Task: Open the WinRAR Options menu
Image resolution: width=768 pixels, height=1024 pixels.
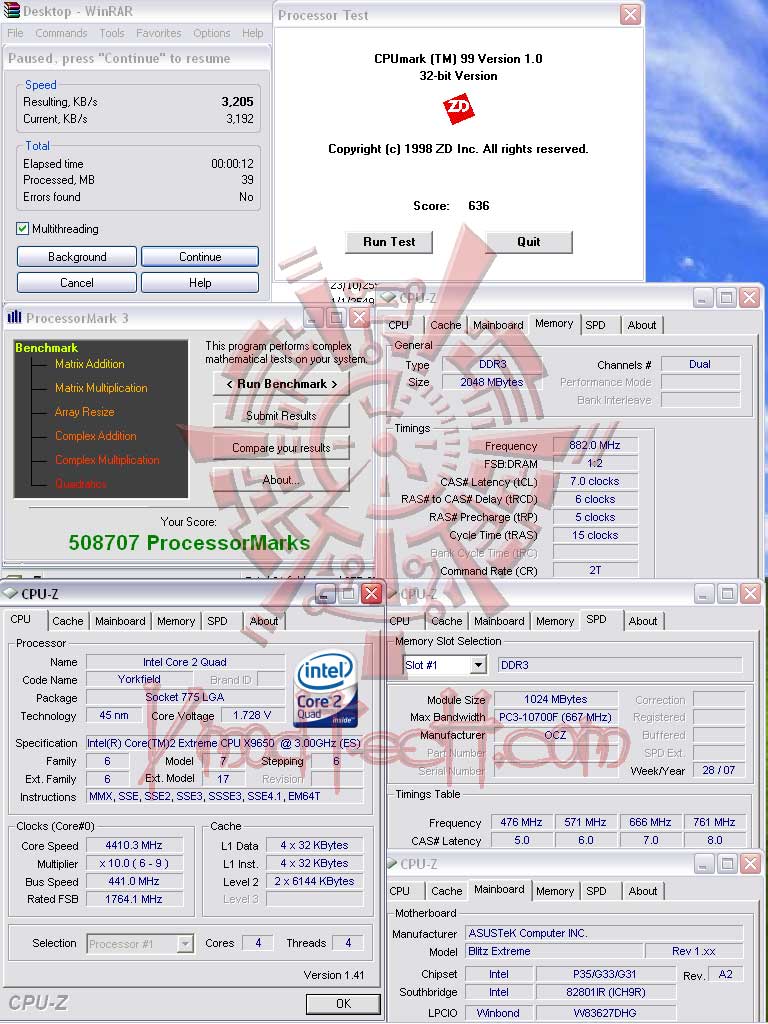Action: point(212,33)
